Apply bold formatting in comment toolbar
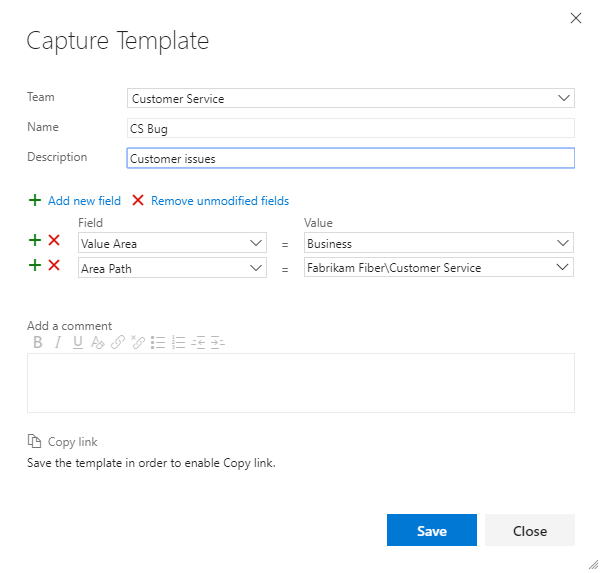 [x=38, y=342]
